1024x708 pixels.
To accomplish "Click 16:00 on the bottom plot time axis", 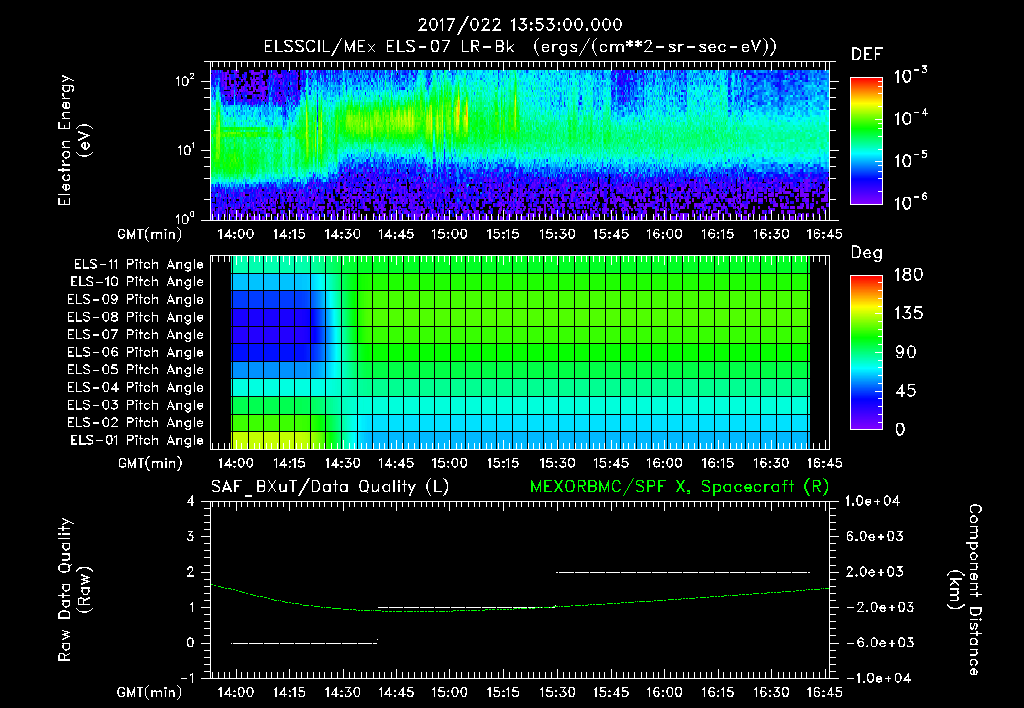I will click(664, 692).
